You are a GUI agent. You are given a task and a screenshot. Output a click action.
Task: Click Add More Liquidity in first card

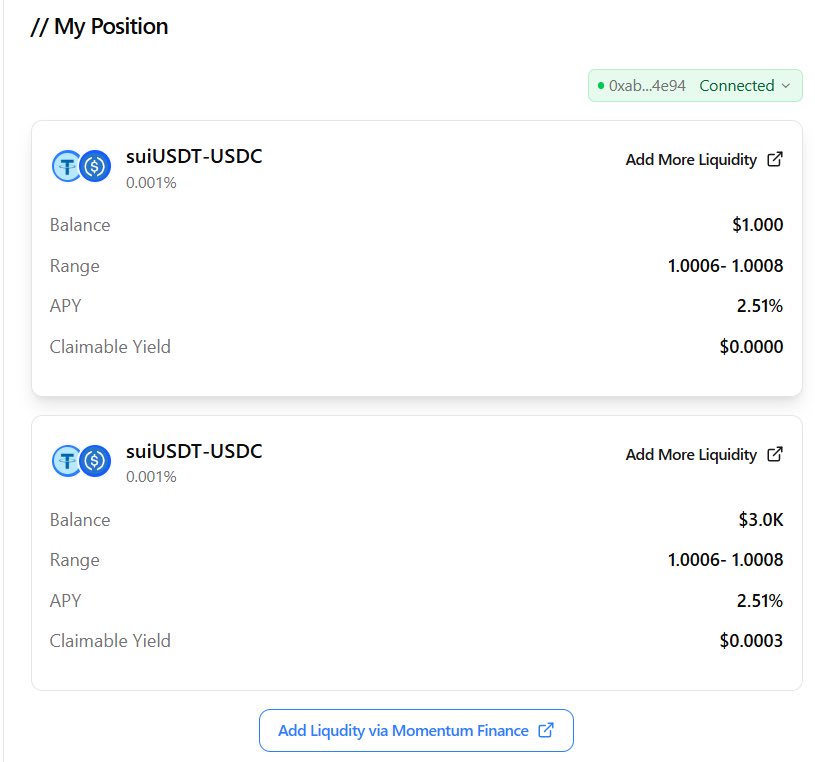point(691,160)
